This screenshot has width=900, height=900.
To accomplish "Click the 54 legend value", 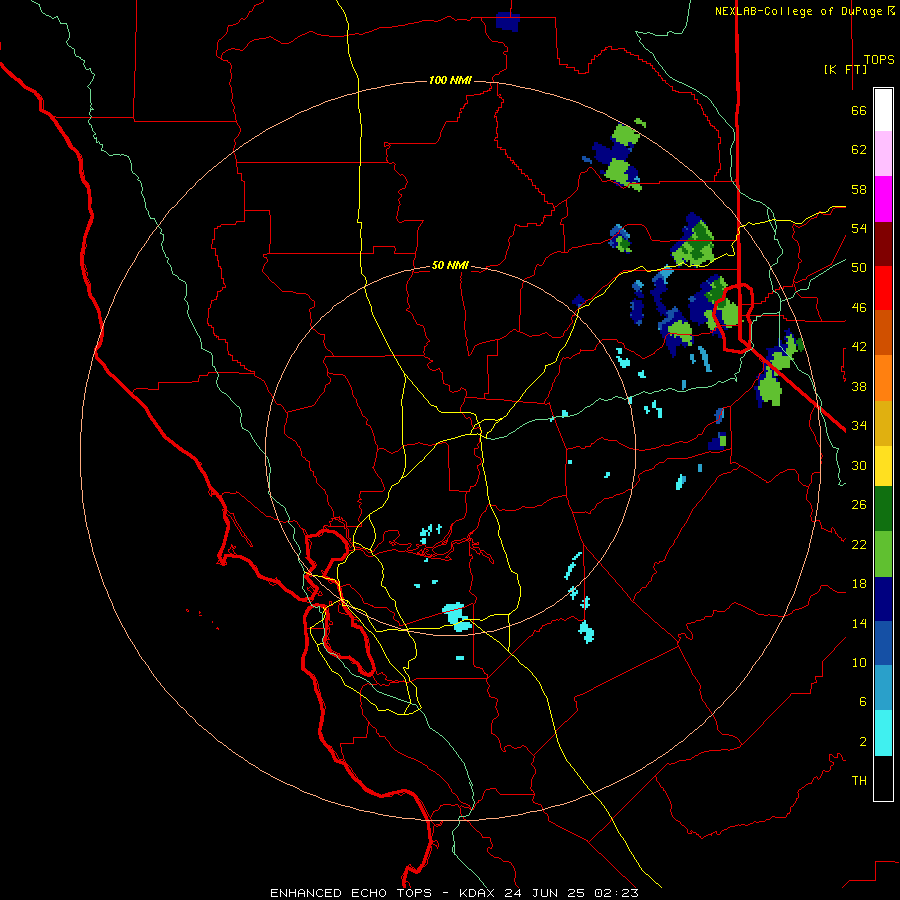I will pyautogui.click(x=859, y=228).
